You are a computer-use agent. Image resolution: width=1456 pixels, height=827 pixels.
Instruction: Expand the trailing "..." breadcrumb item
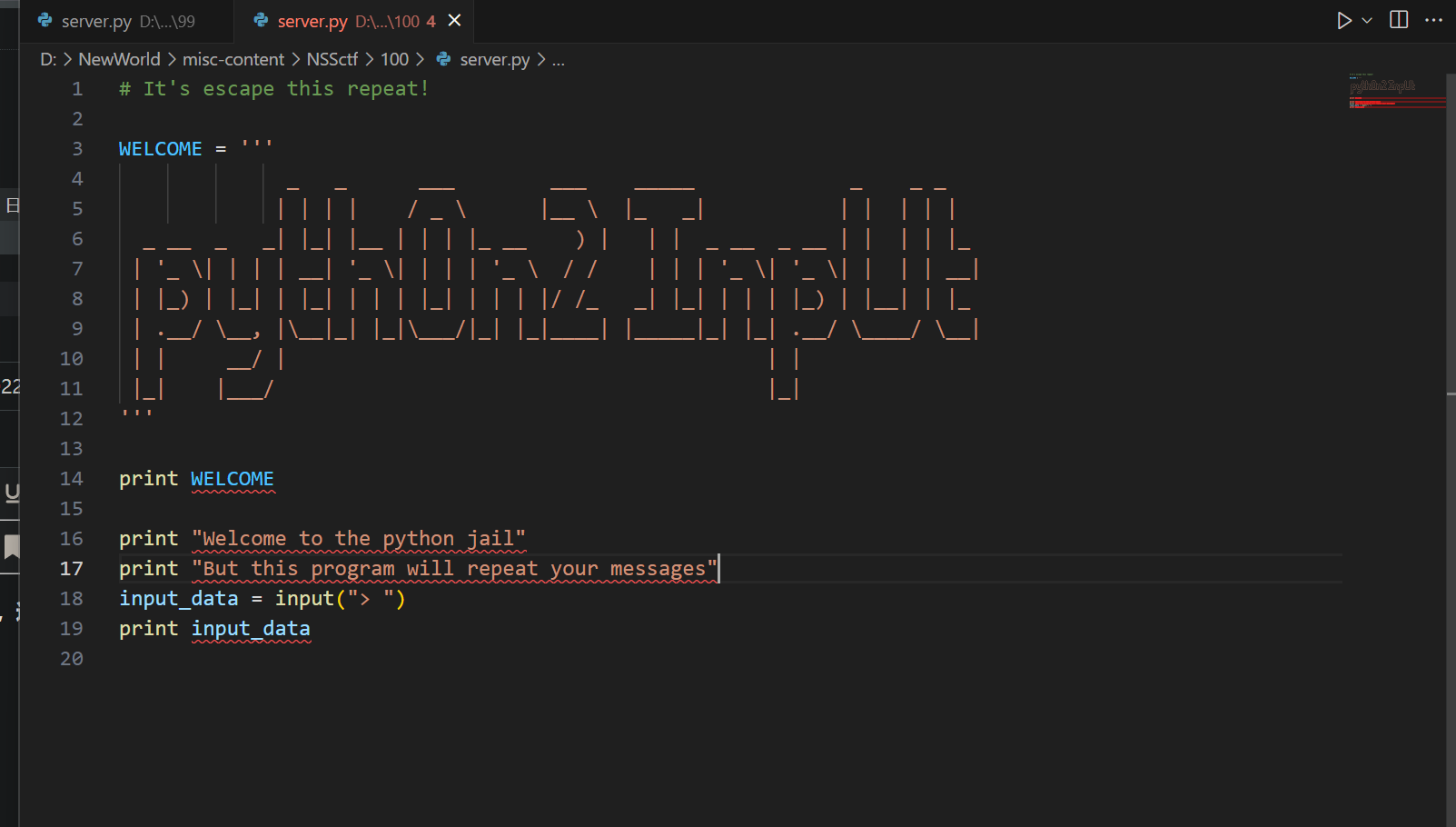(x=559, y=59)
